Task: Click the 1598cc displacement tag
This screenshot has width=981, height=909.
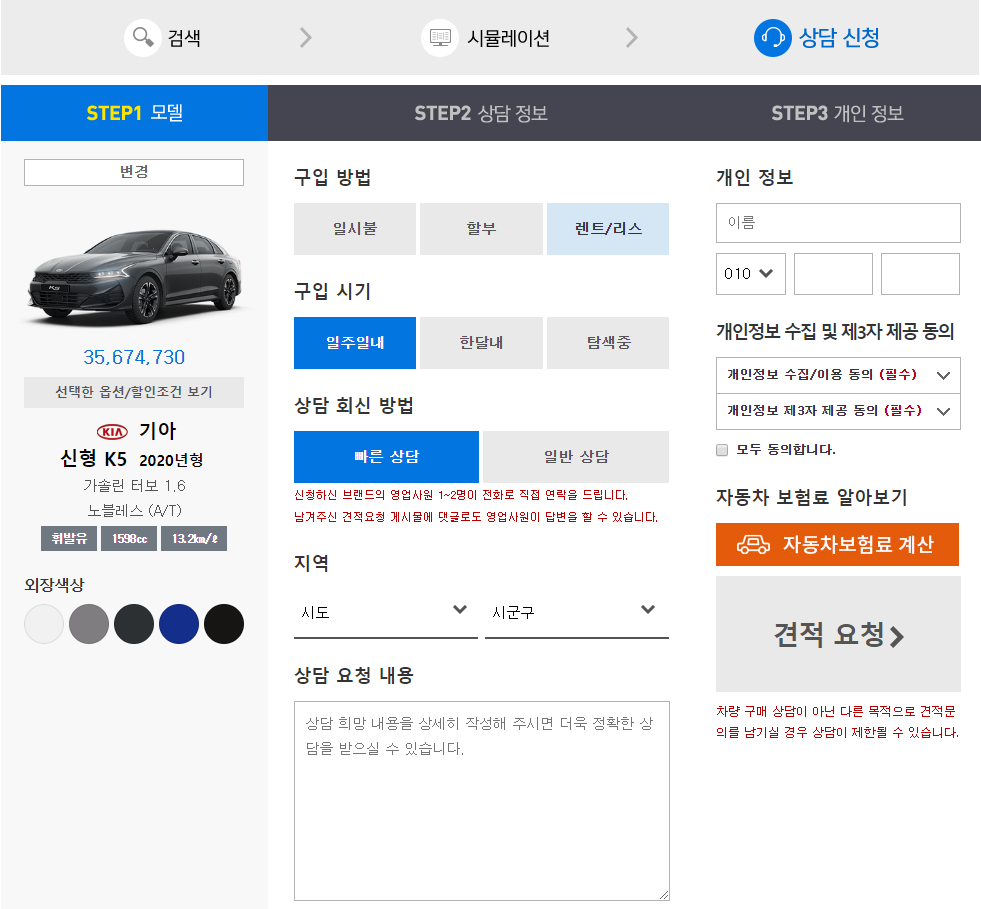Action: click(x=129, y=539)
